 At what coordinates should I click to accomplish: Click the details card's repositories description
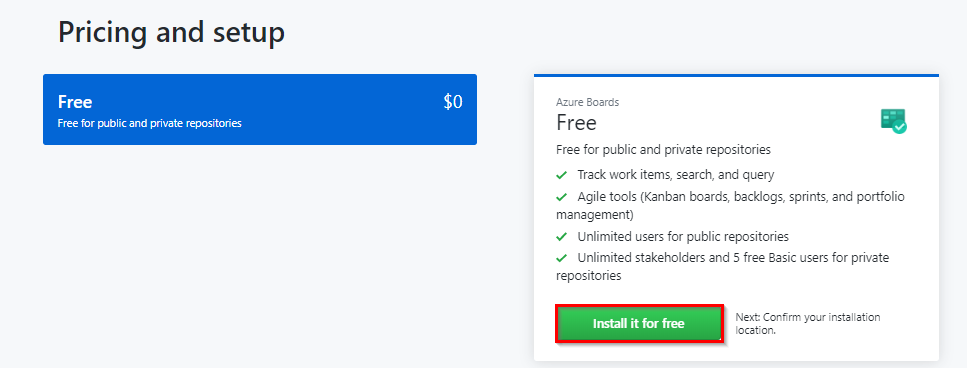663,150
